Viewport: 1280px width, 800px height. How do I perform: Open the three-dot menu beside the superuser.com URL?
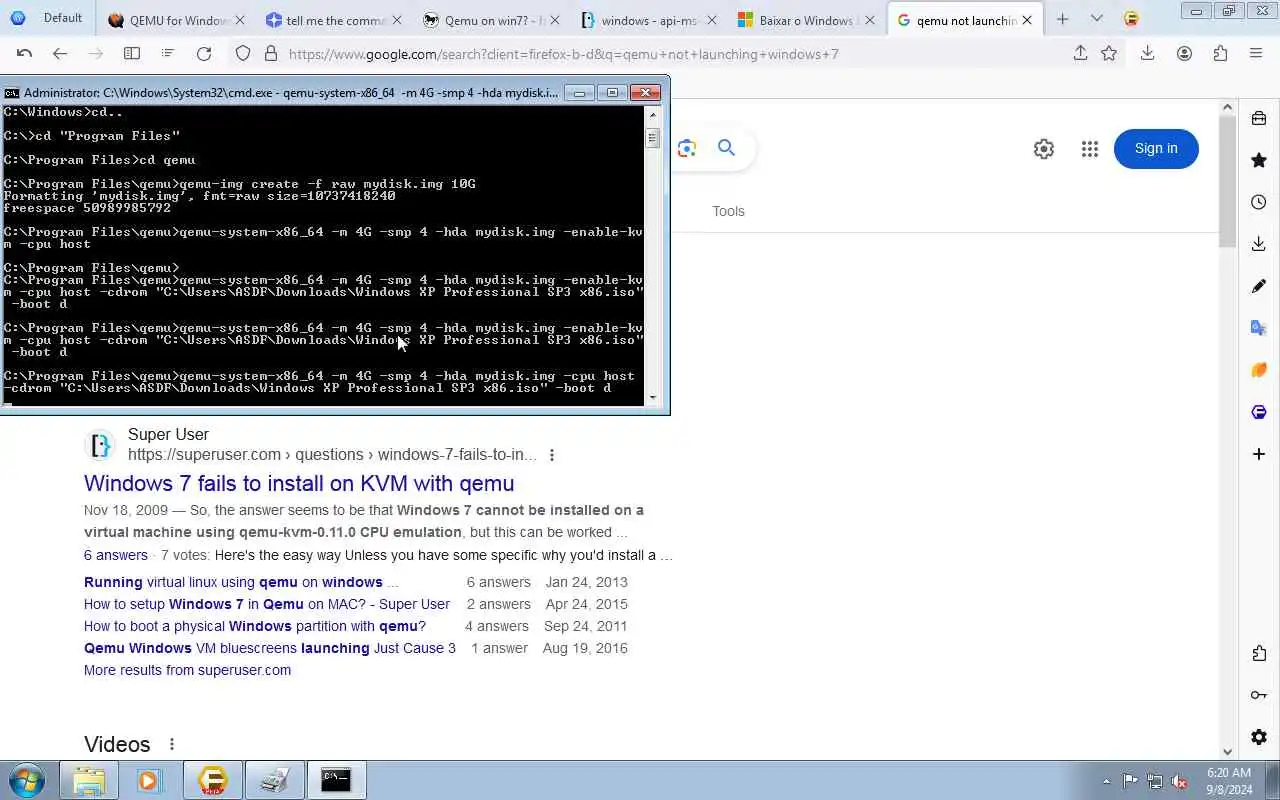point(551,455)
